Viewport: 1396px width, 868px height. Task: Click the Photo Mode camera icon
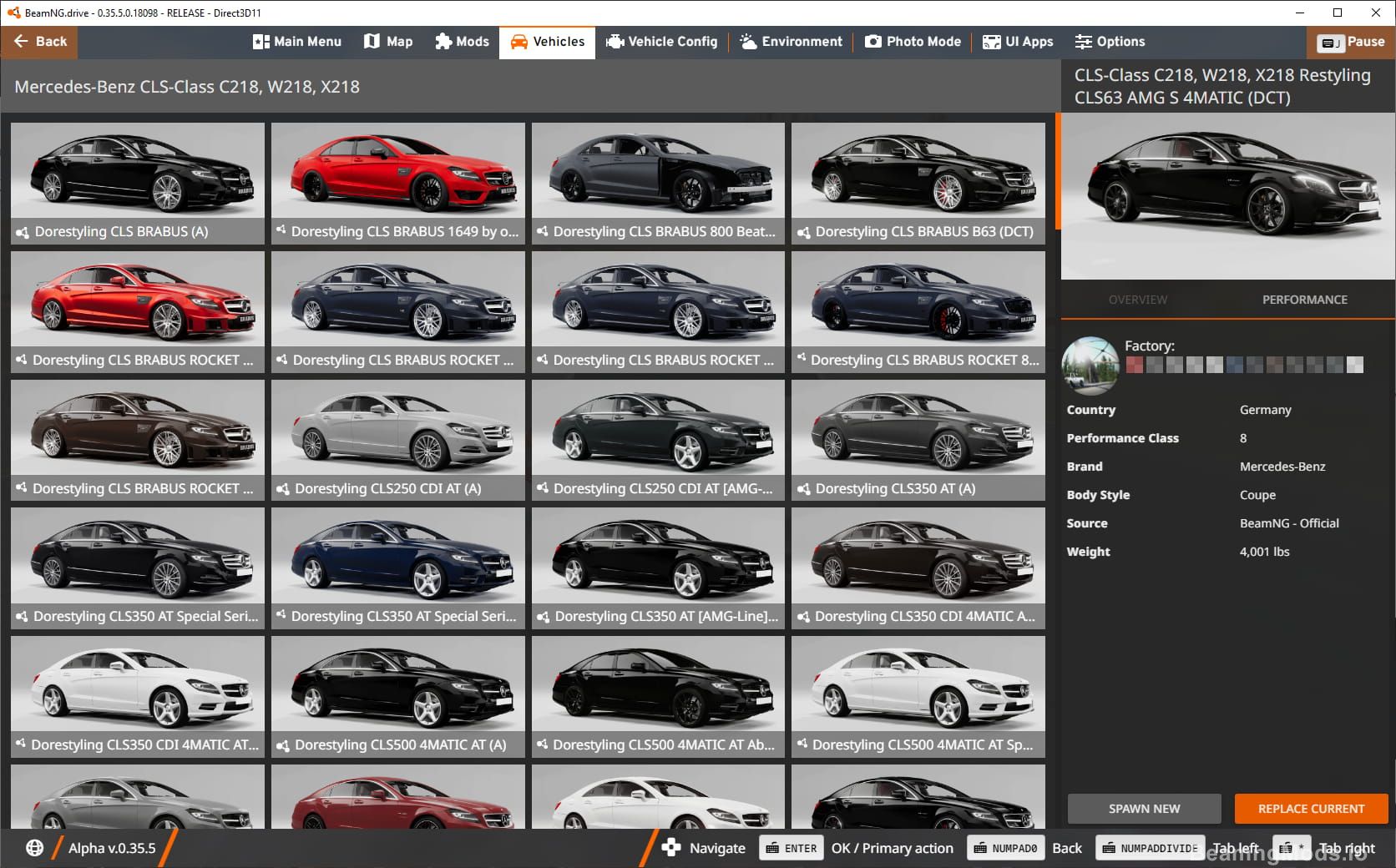[873, 42]
